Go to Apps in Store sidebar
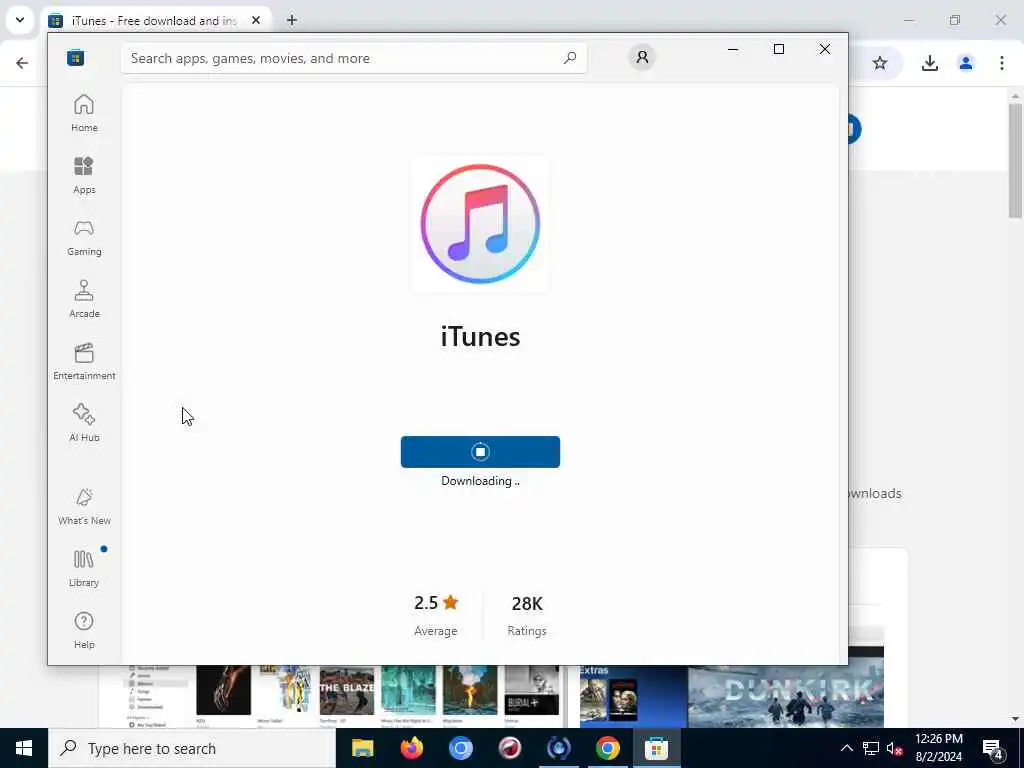 coord(84,176)
